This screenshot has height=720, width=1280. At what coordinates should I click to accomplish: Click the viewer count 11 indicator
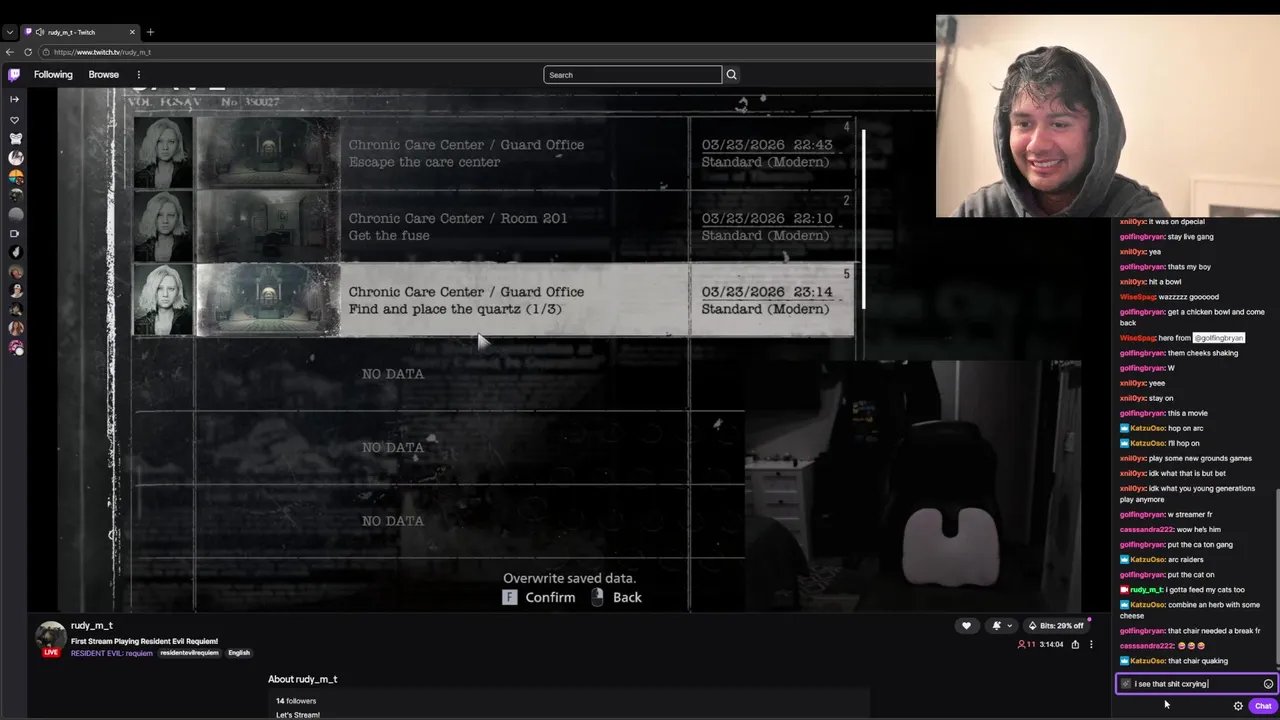(x=1026, y=645)
